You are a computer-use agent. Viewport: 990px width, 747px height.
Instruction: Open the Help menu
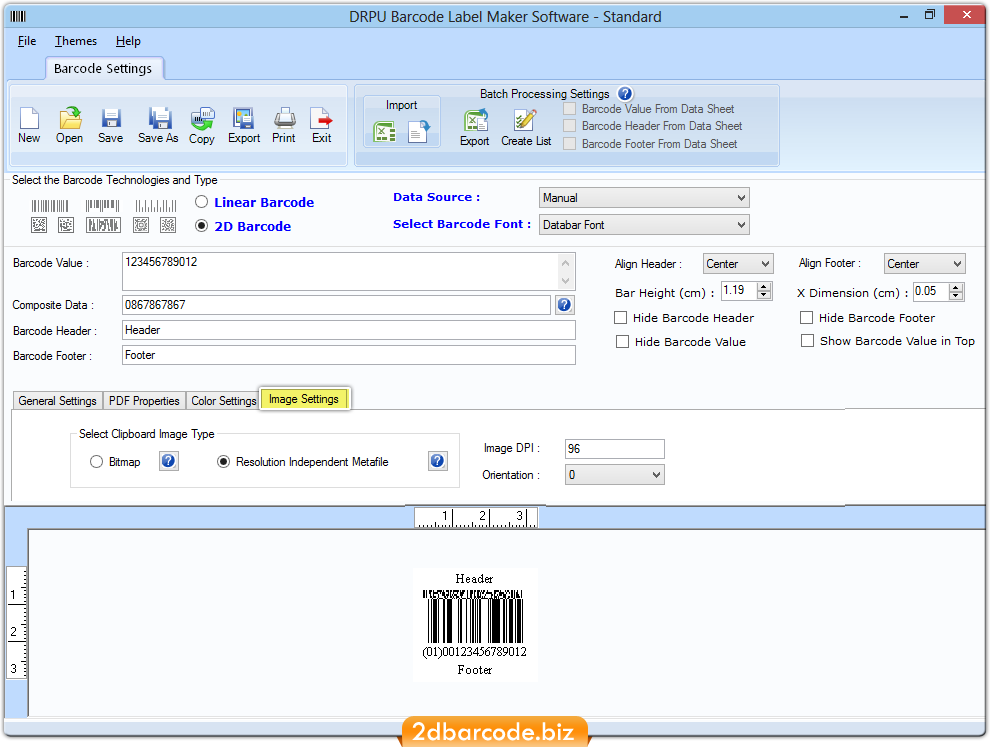click(128, 41)
